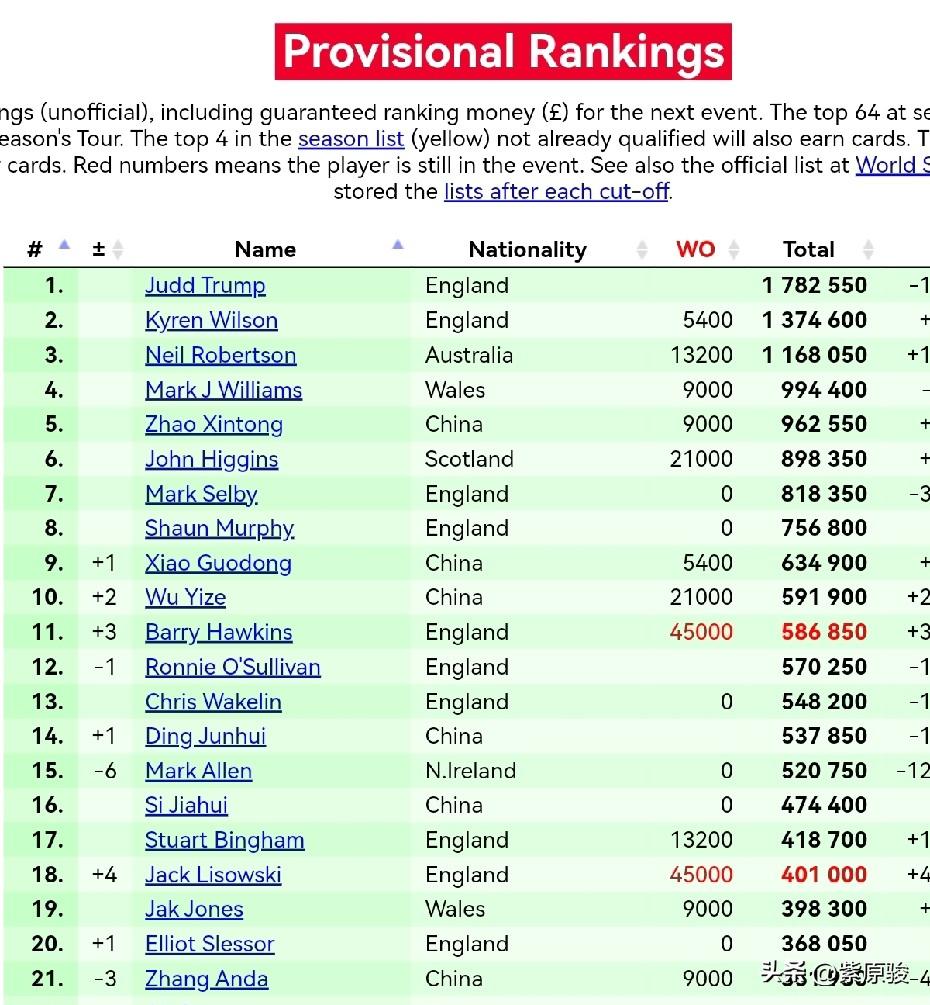The image size is (930, 1005).
Task: Select Zhao Xintong's total 962 550
Action: [x=824, y=424]
